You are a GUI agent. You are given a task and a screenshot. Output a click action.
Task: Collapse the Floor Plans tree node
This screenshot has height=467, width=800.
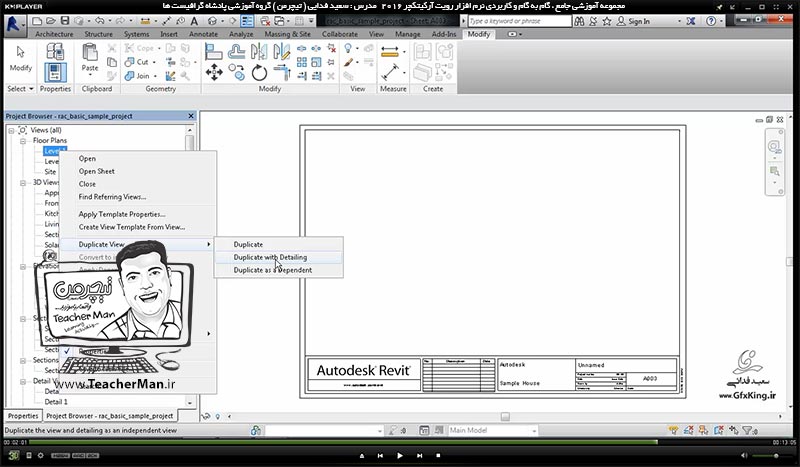22,141
